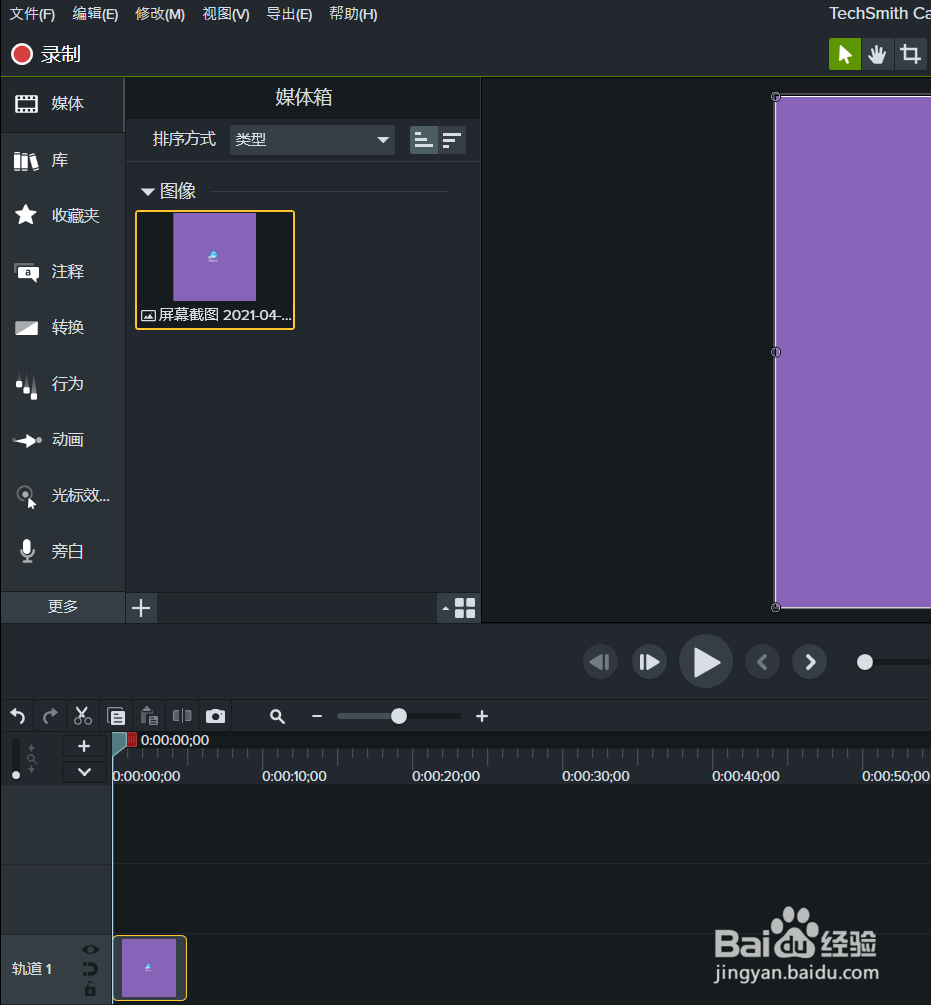Select the arrow edit mode tool
Screen dimensions: 931x1005
point(844,54)
